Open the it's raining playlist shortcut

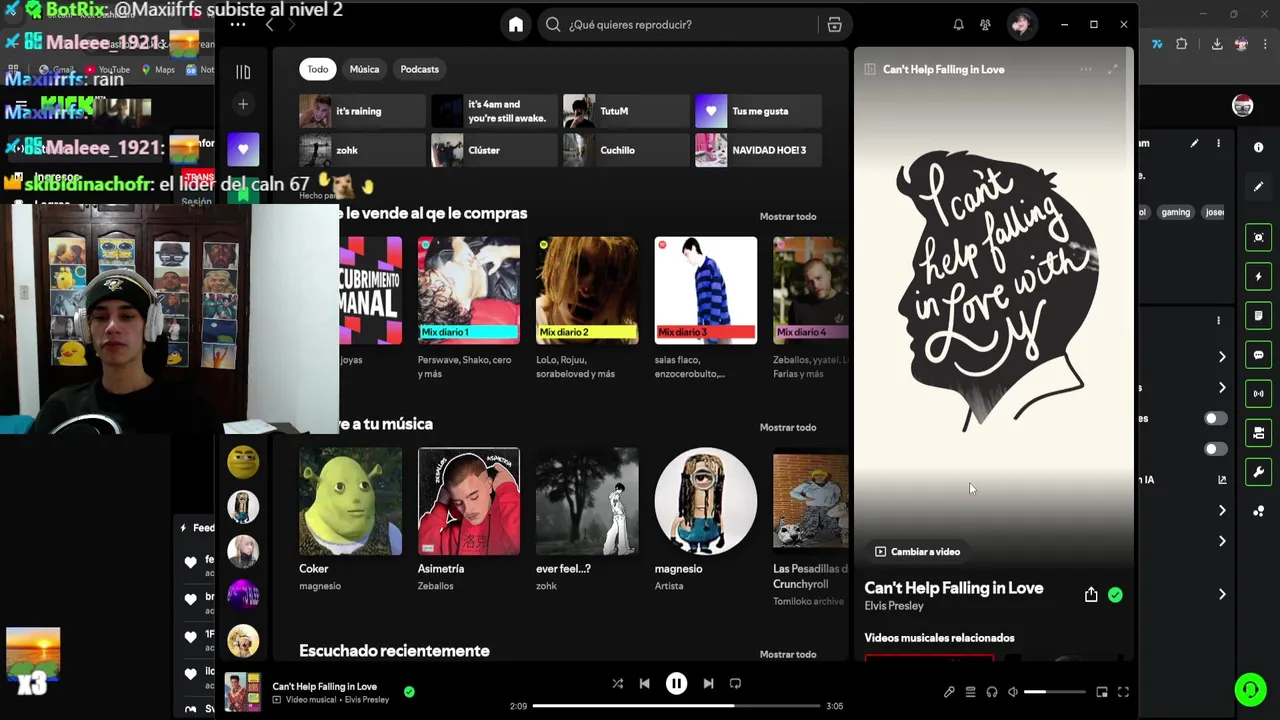tap(362, 111)
